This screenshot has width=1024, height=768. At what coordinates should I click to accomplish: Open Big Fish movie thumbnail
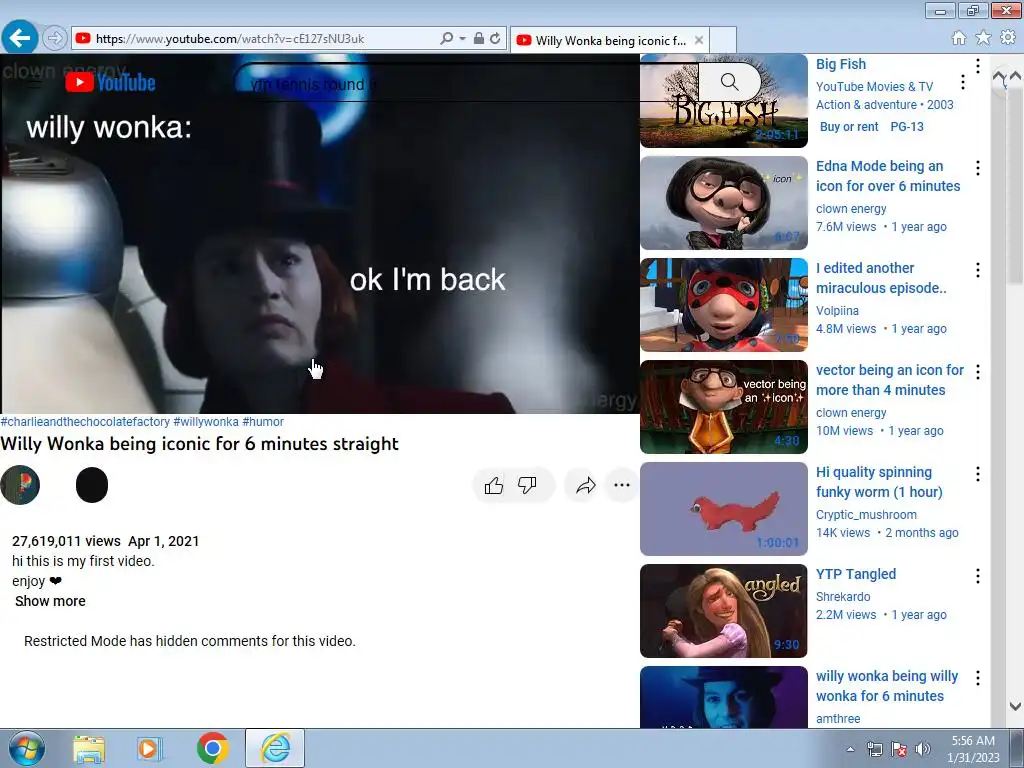pos(724,101)
